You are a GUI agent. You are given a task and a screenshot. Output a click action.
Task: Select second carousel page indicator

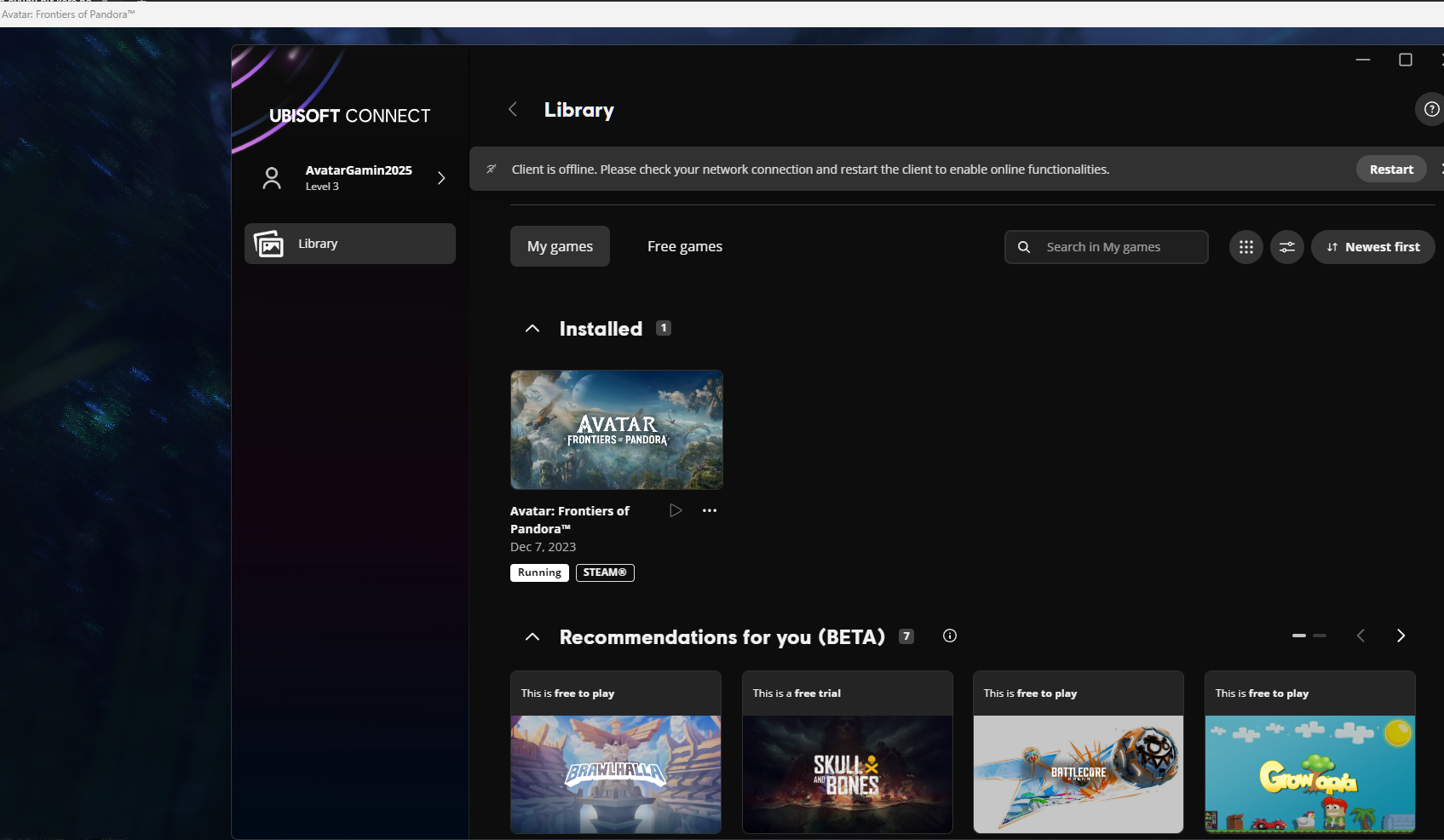(1320, 636)
